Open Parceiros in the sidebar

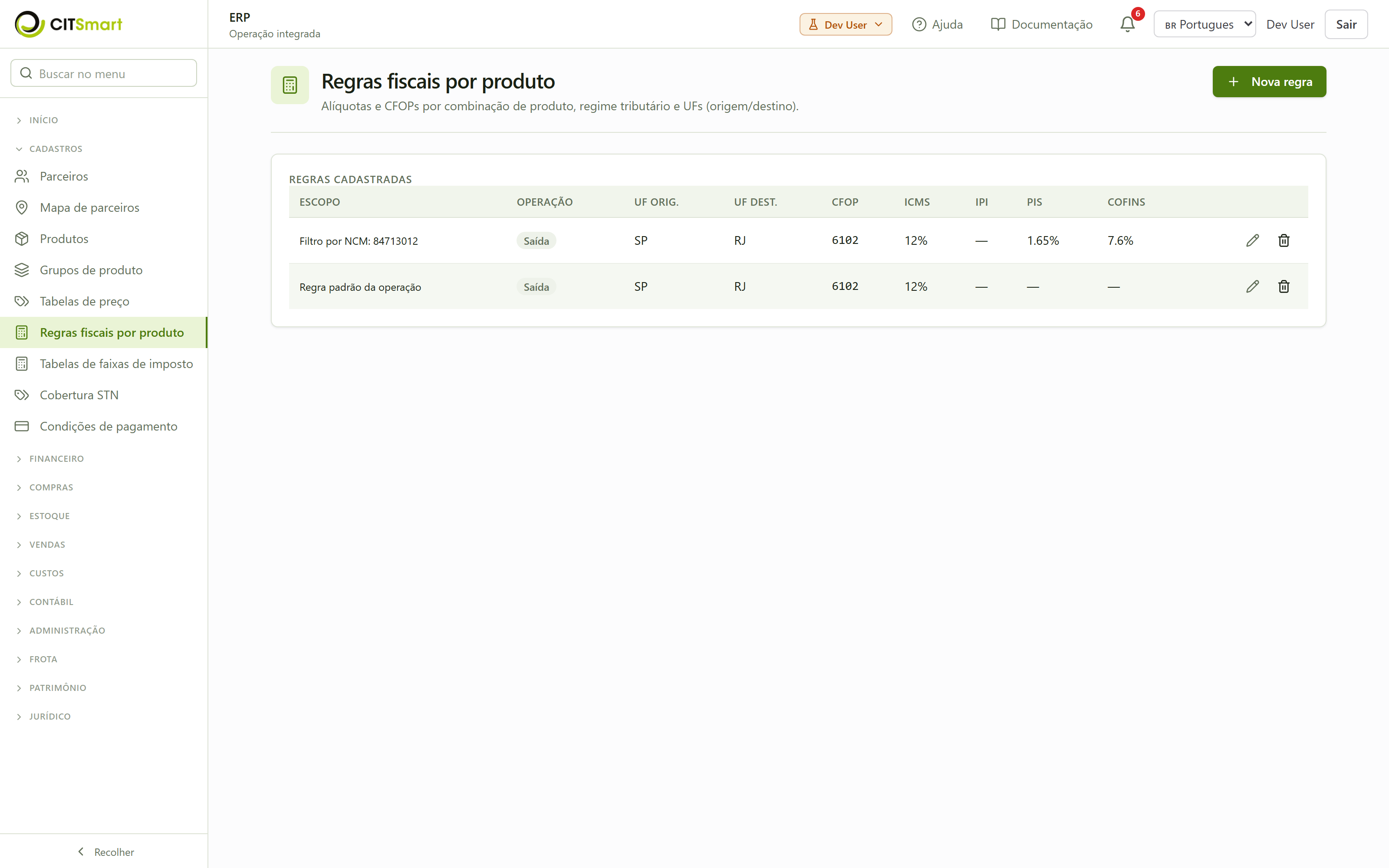104,176
